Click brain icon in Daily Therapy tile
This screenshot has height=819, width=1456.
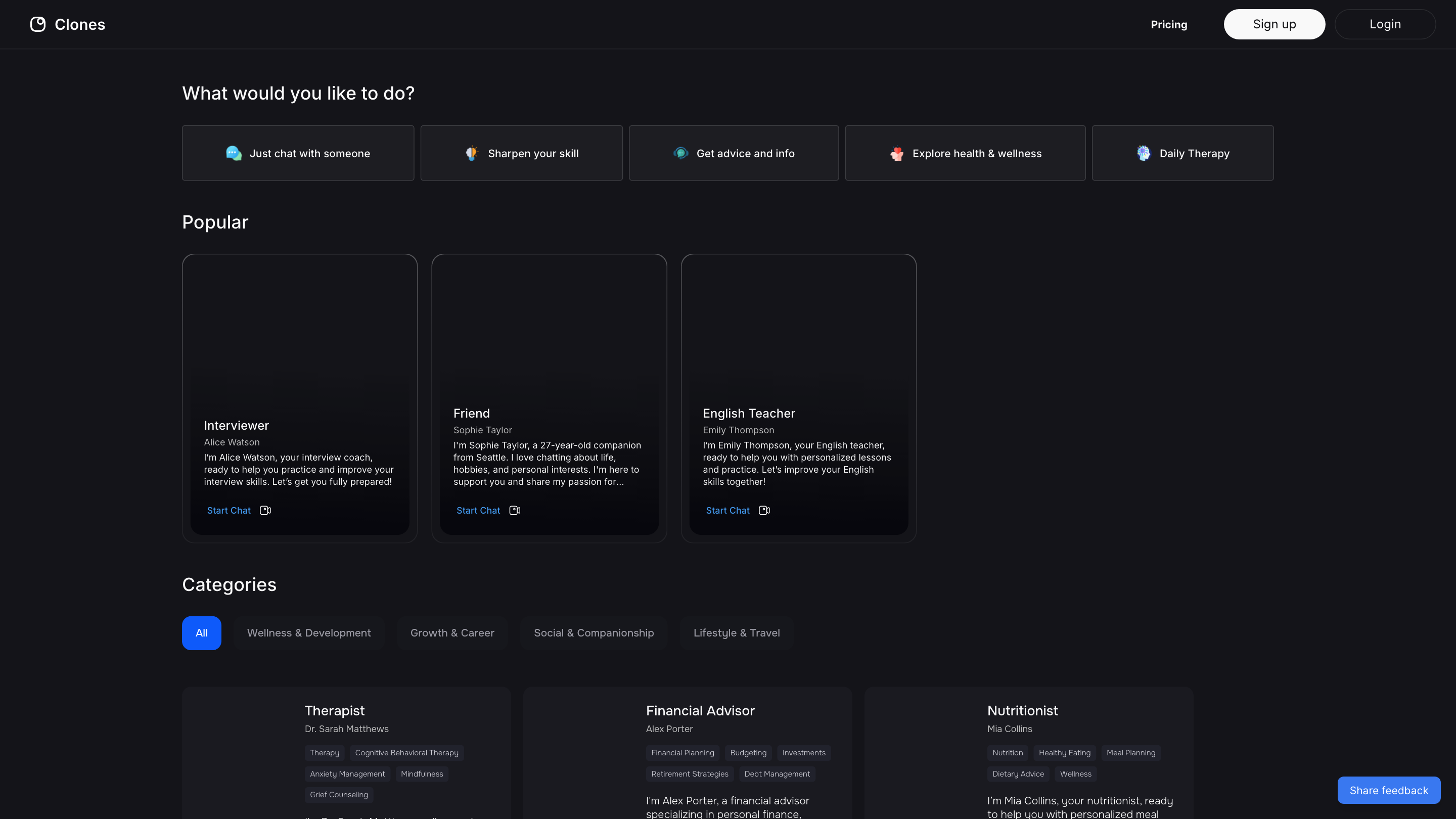1144,153
